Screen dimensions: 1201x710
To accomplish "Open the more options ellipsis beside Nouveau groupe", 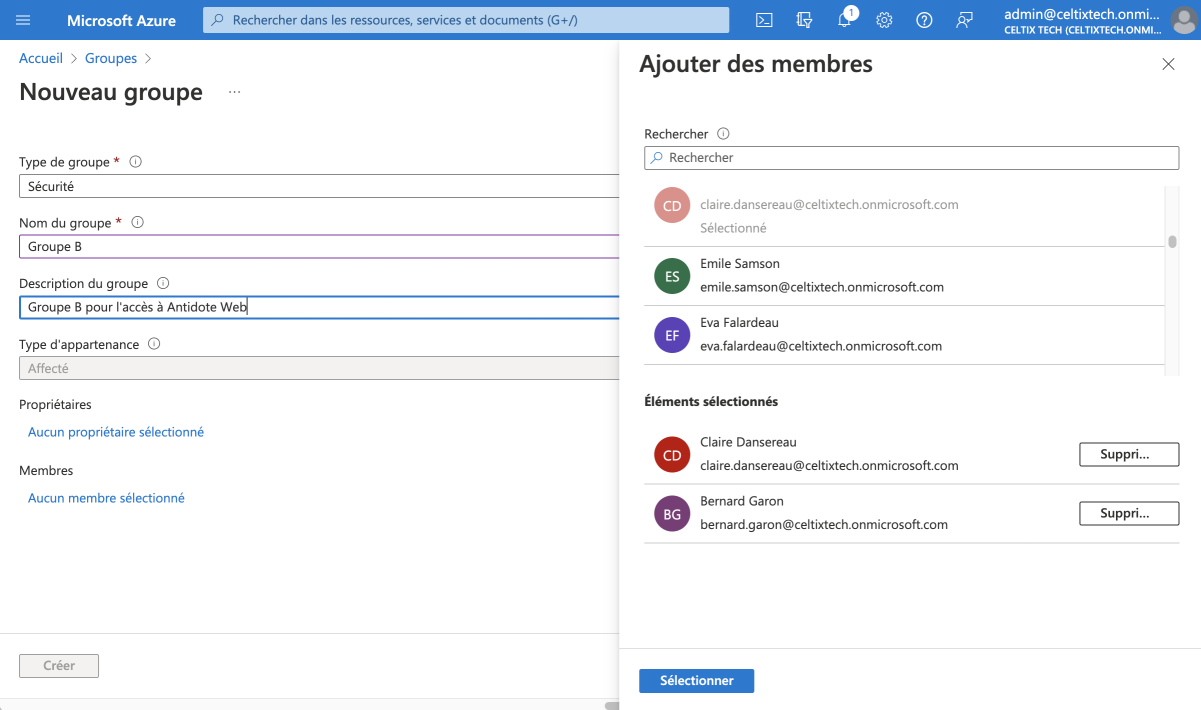I will 234,92.
